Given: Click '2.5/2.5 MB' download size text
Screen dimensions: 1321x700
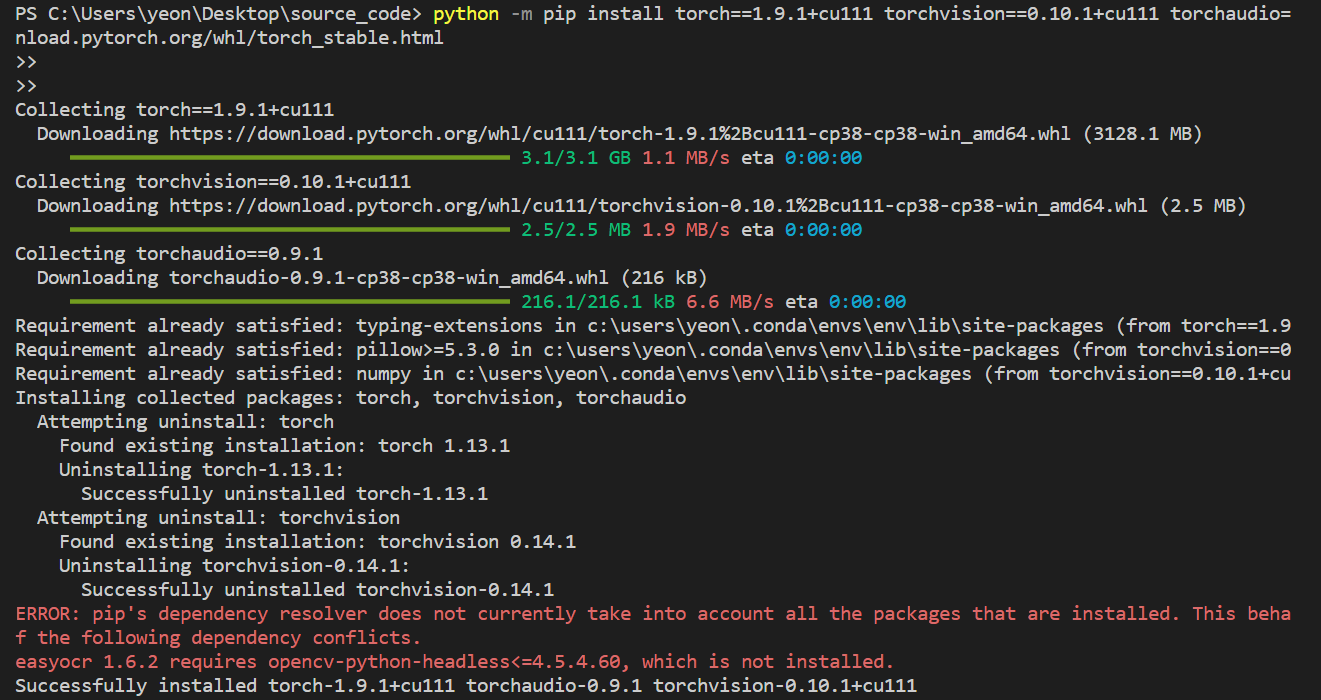Looking at the screenshot, I should click(576, 230).
